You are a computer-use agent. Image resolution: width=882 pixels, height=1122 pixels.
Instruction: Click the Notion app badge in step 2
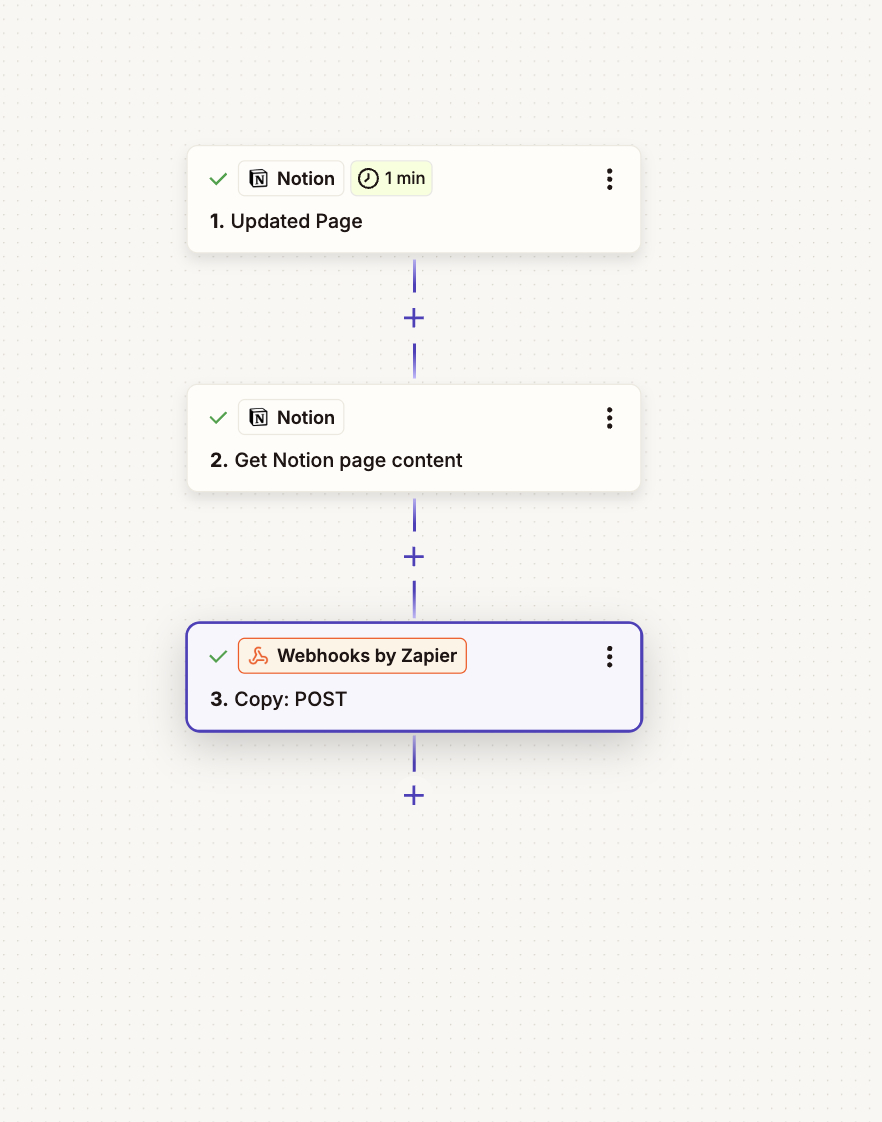click(291, 418)
